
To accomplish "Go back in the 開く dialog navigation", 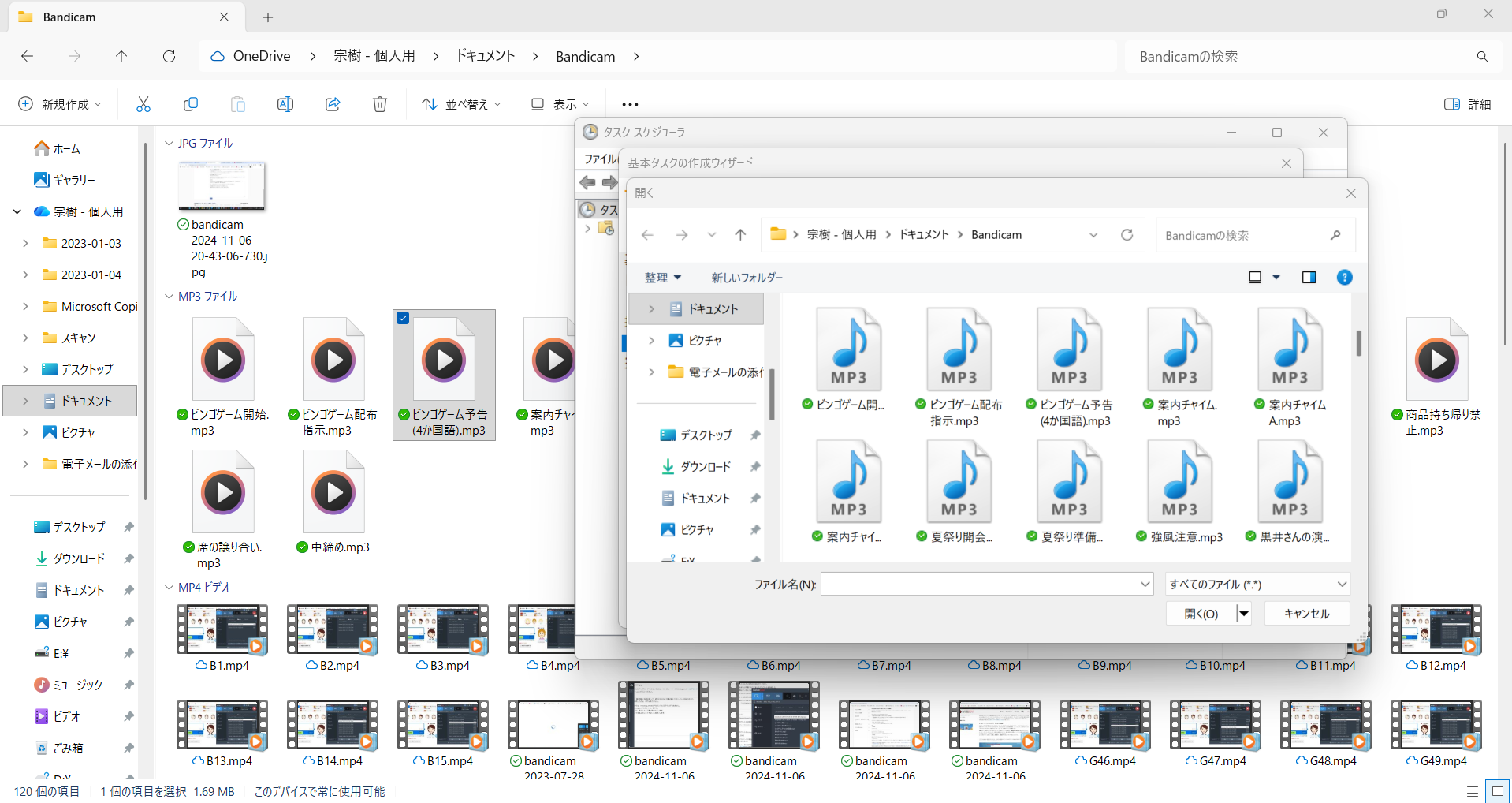I will [x=647, y=235].
